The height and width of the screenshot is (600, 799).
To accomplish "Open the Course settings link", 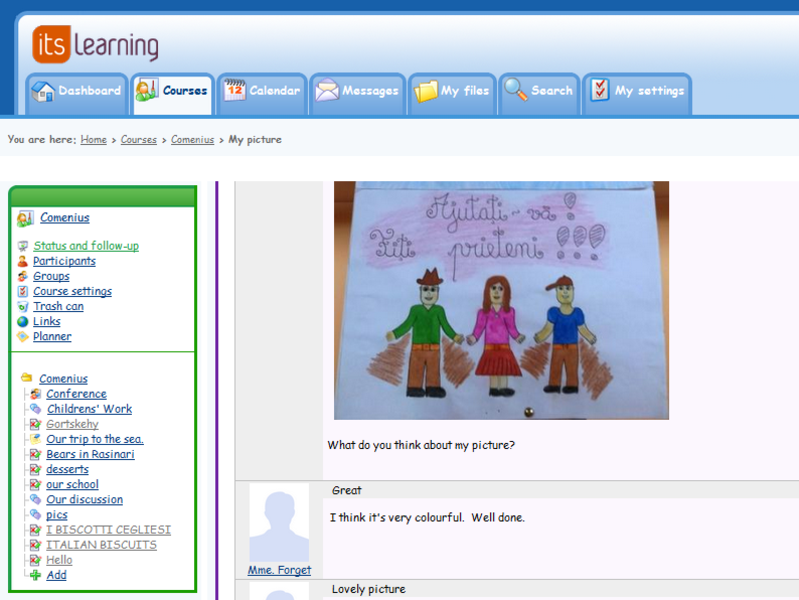I will (72, 291).
